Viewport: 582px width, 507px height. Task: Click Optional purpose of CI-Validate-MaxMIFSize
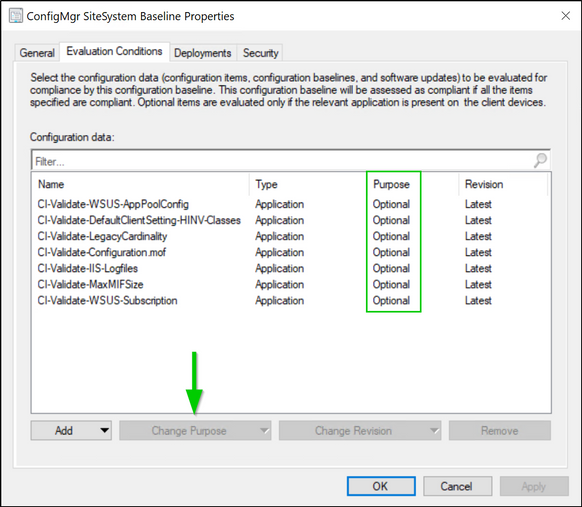coord(391,284)
